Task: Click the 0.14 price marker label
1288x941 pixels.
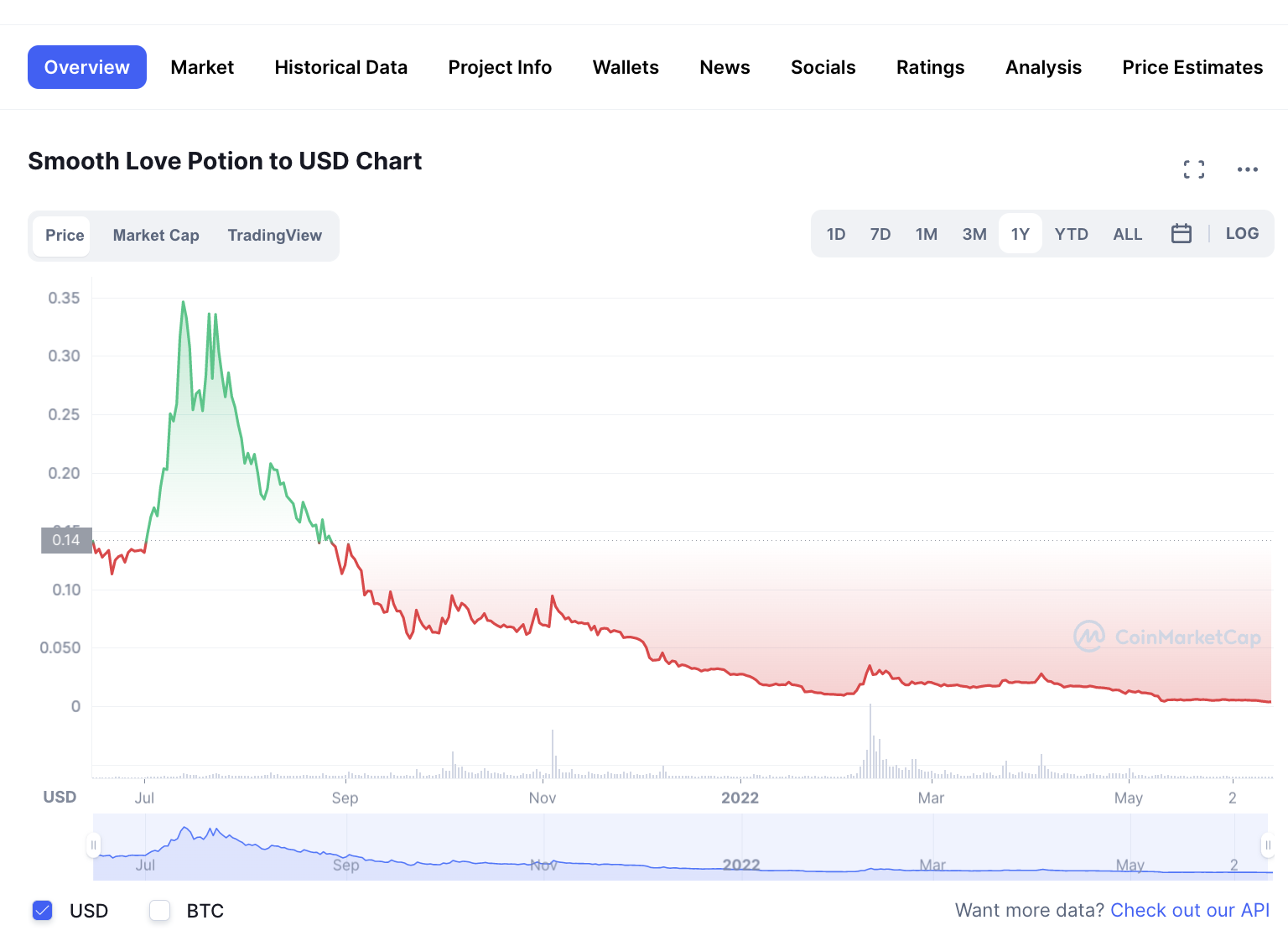Action: (x=66, y=540)
